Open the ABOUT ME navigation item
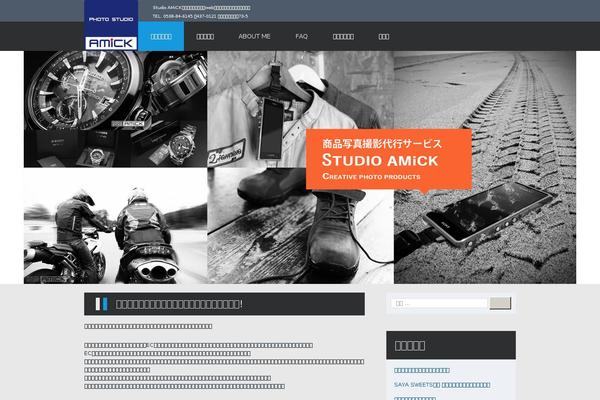This screenshot has width=600, height=400. [x=254, y=36]
